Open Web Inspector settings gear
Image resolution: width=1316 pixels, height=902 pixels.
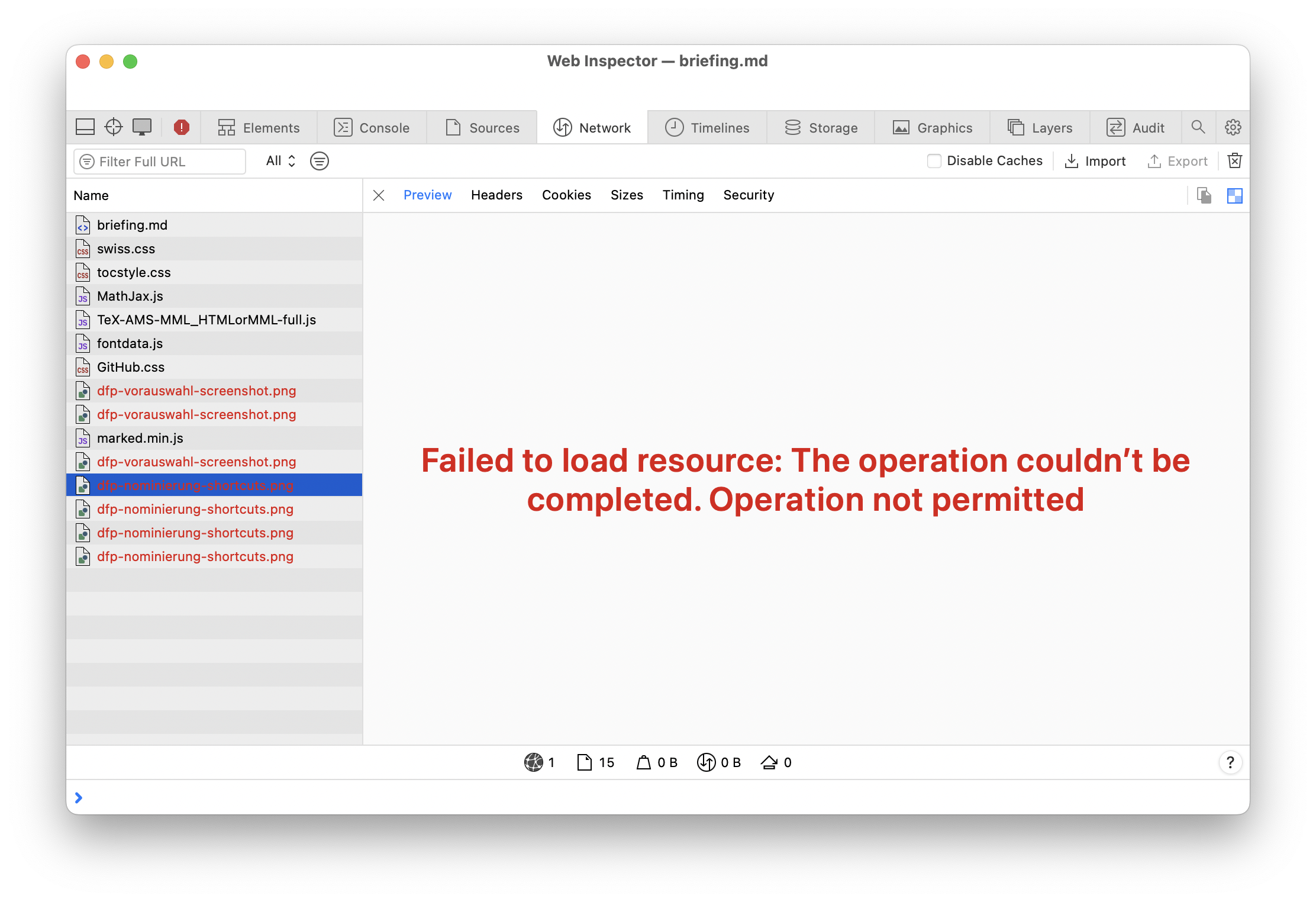point(1233,127)
